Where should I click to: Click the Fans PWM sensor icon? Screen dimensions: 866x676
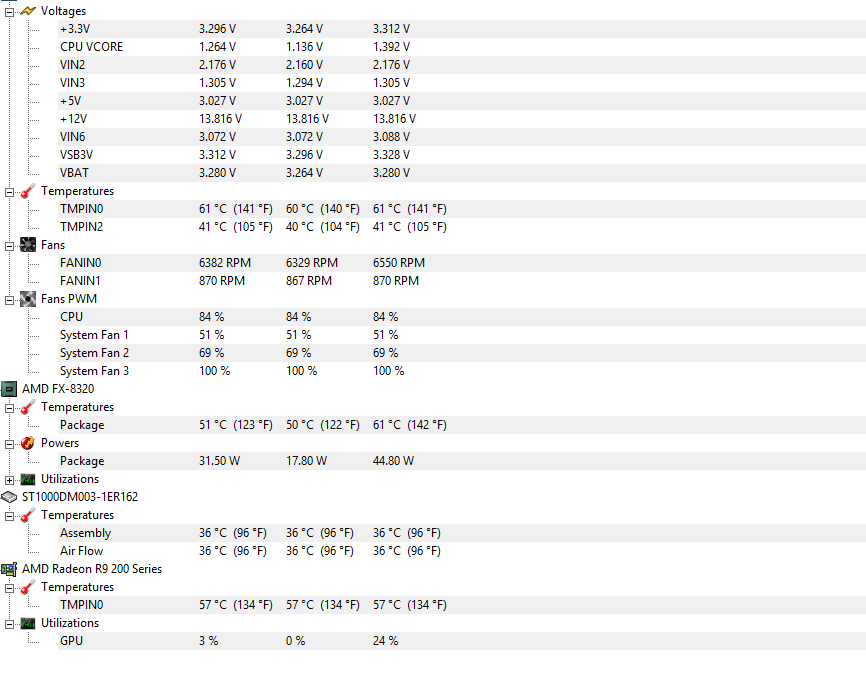pos(28,298)
